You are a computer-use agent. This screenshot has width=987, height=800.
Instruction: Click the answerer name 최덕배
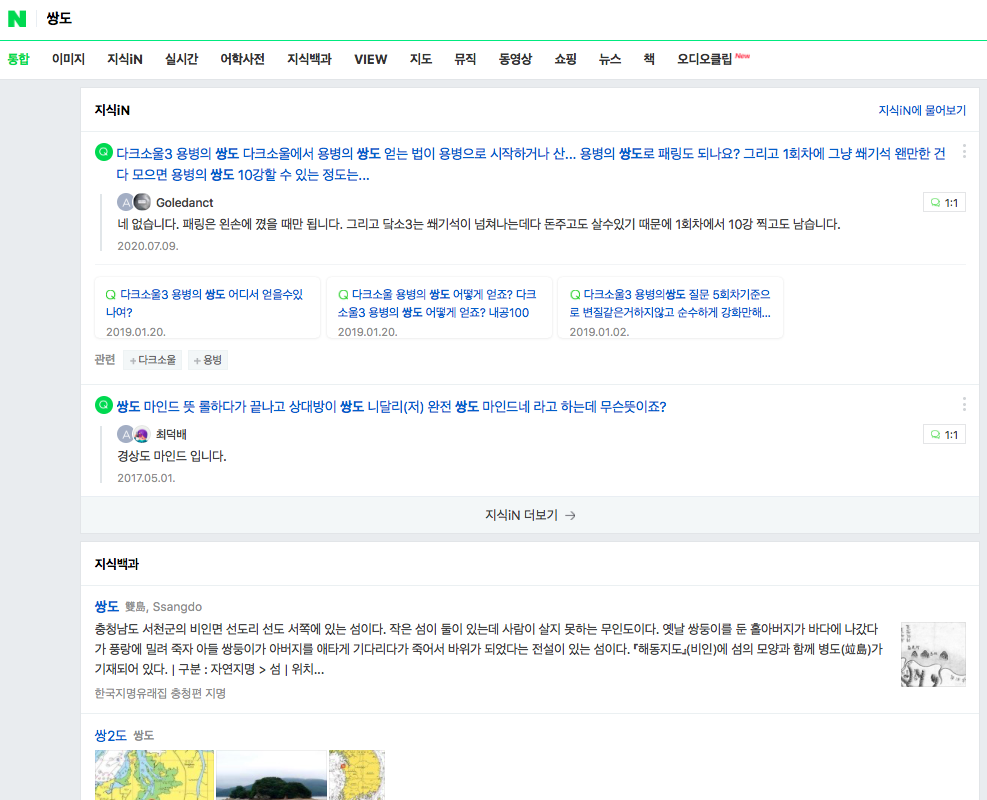tap(171, 434)
